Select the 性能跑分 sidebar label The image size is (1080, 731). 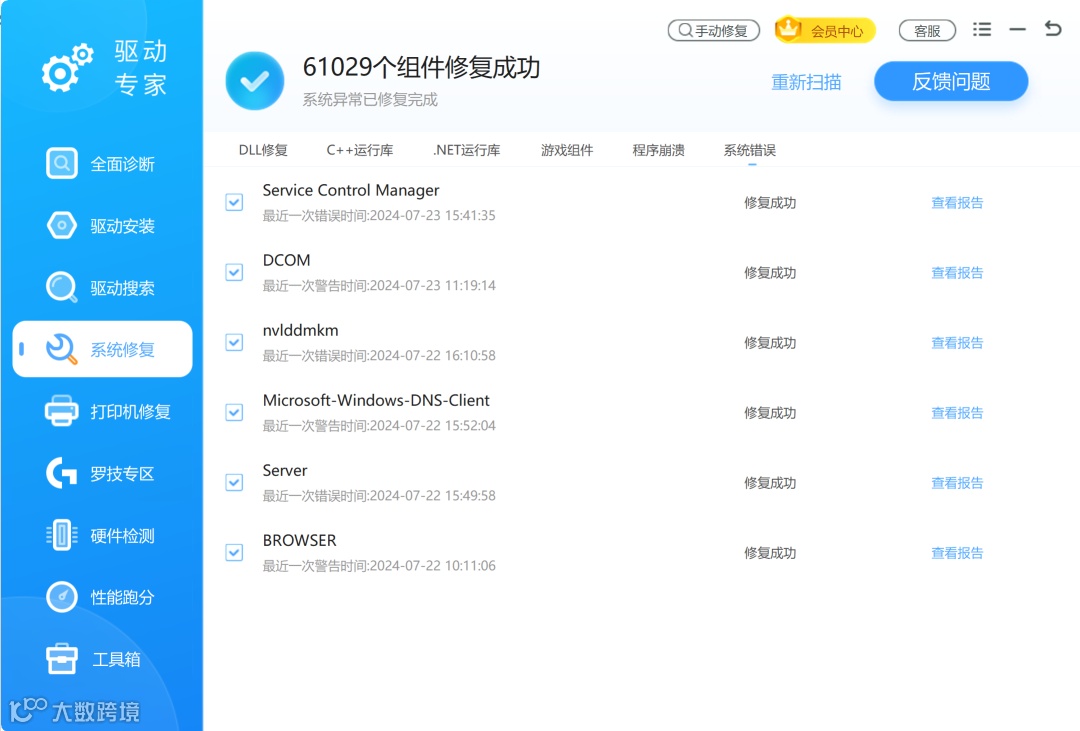(123, 597)
